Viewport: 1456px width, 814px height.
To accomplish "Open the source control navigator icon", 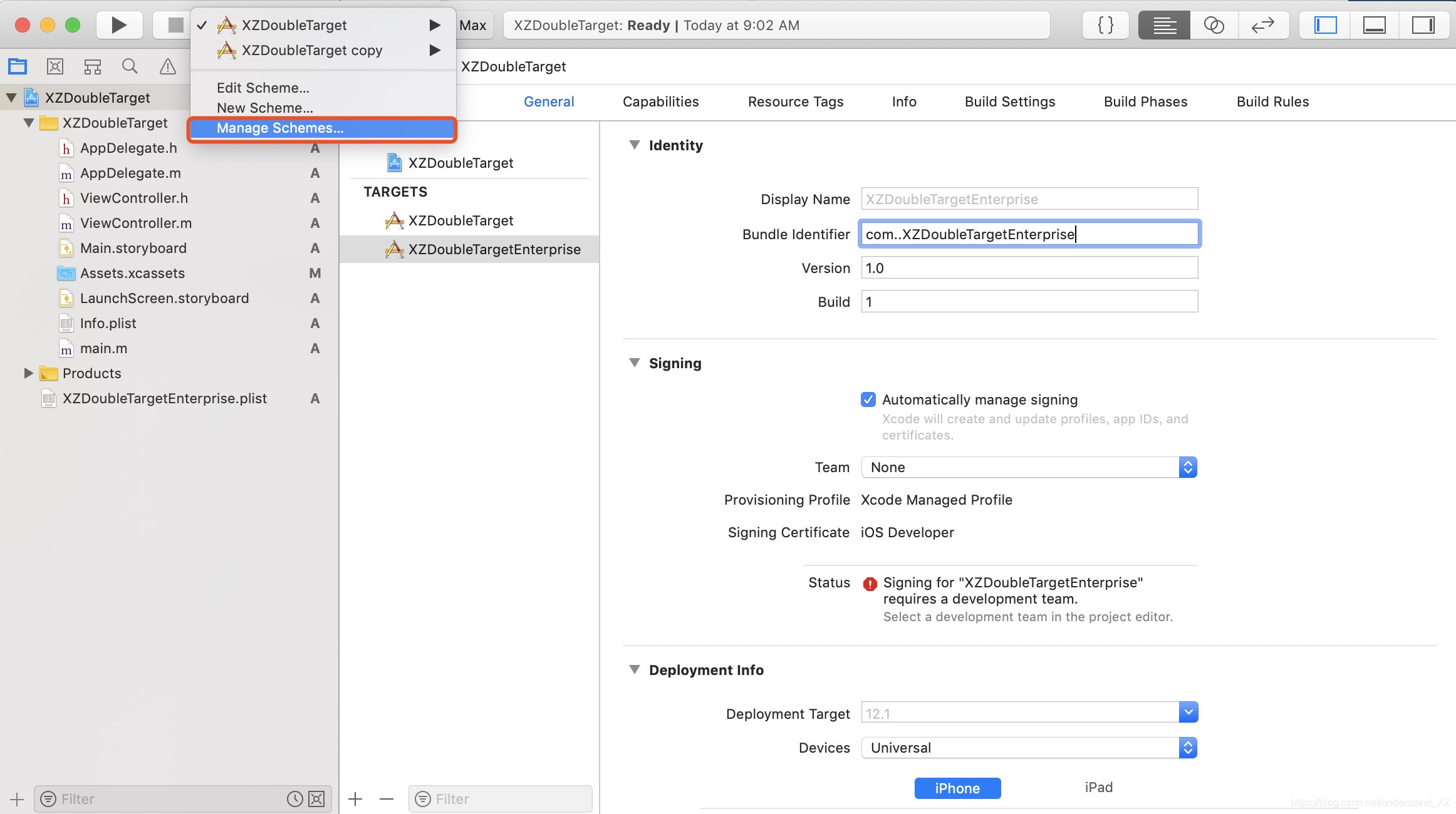I will click(x=55, y=66).
